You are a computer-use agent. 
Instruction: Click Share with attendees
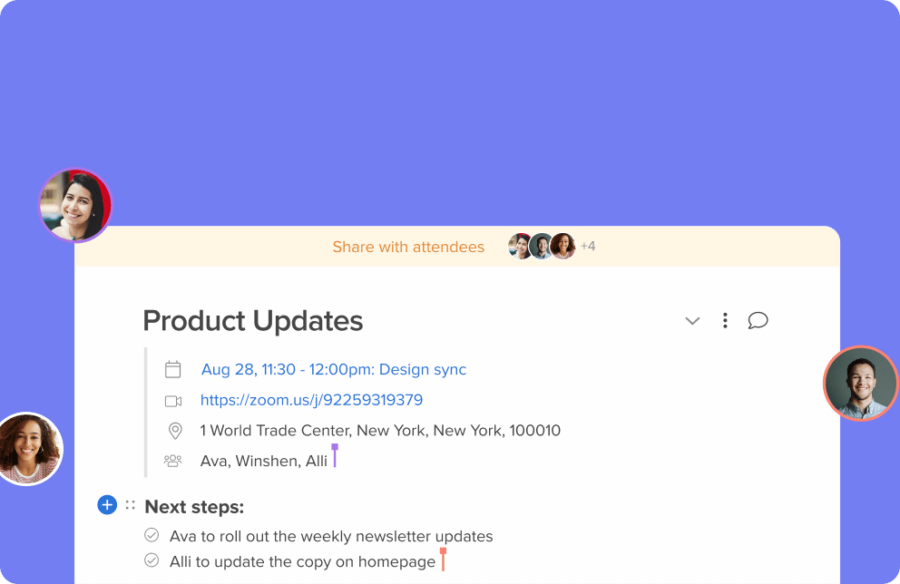pyautogui.click(x=408, y=247)
